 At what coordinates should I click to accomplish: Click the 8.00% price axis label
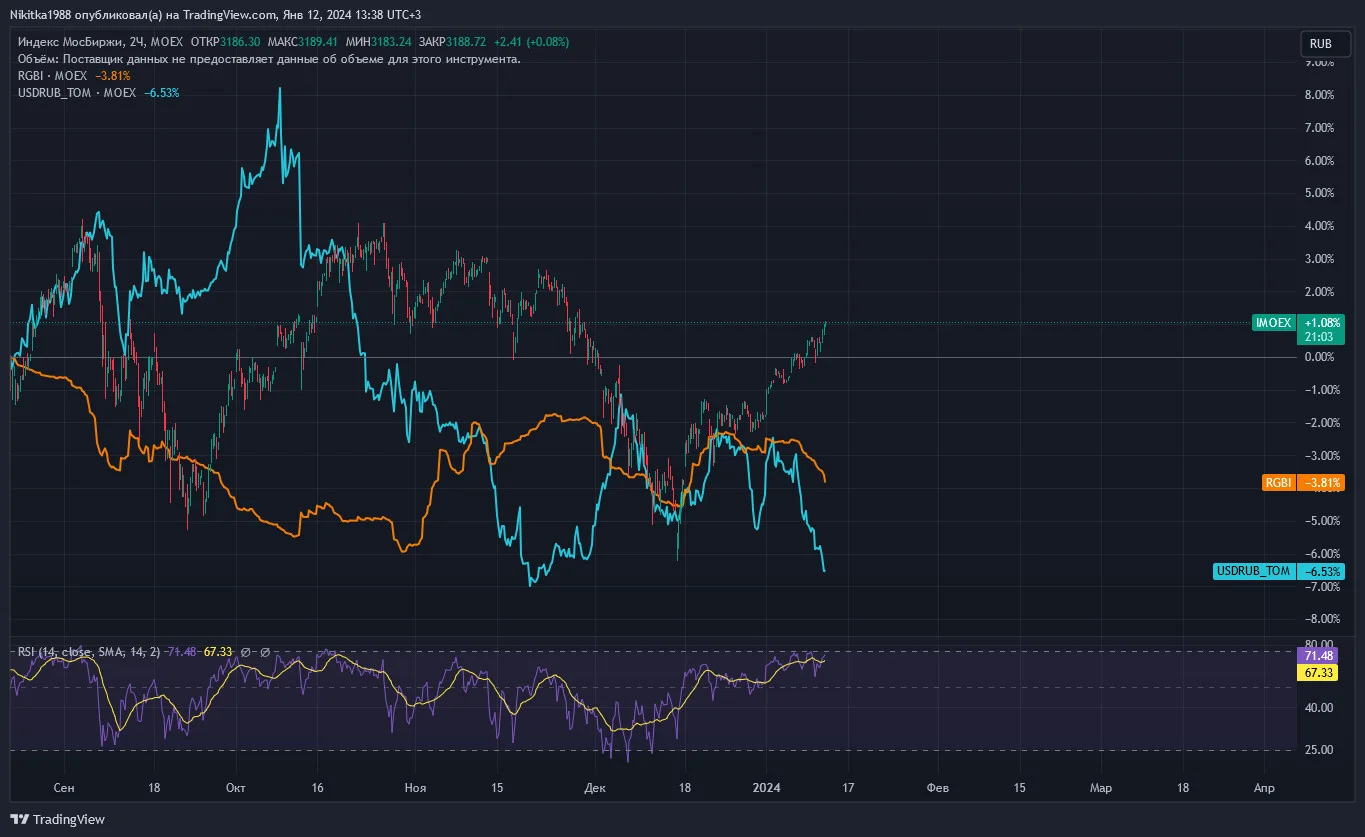click(1320, 95)
